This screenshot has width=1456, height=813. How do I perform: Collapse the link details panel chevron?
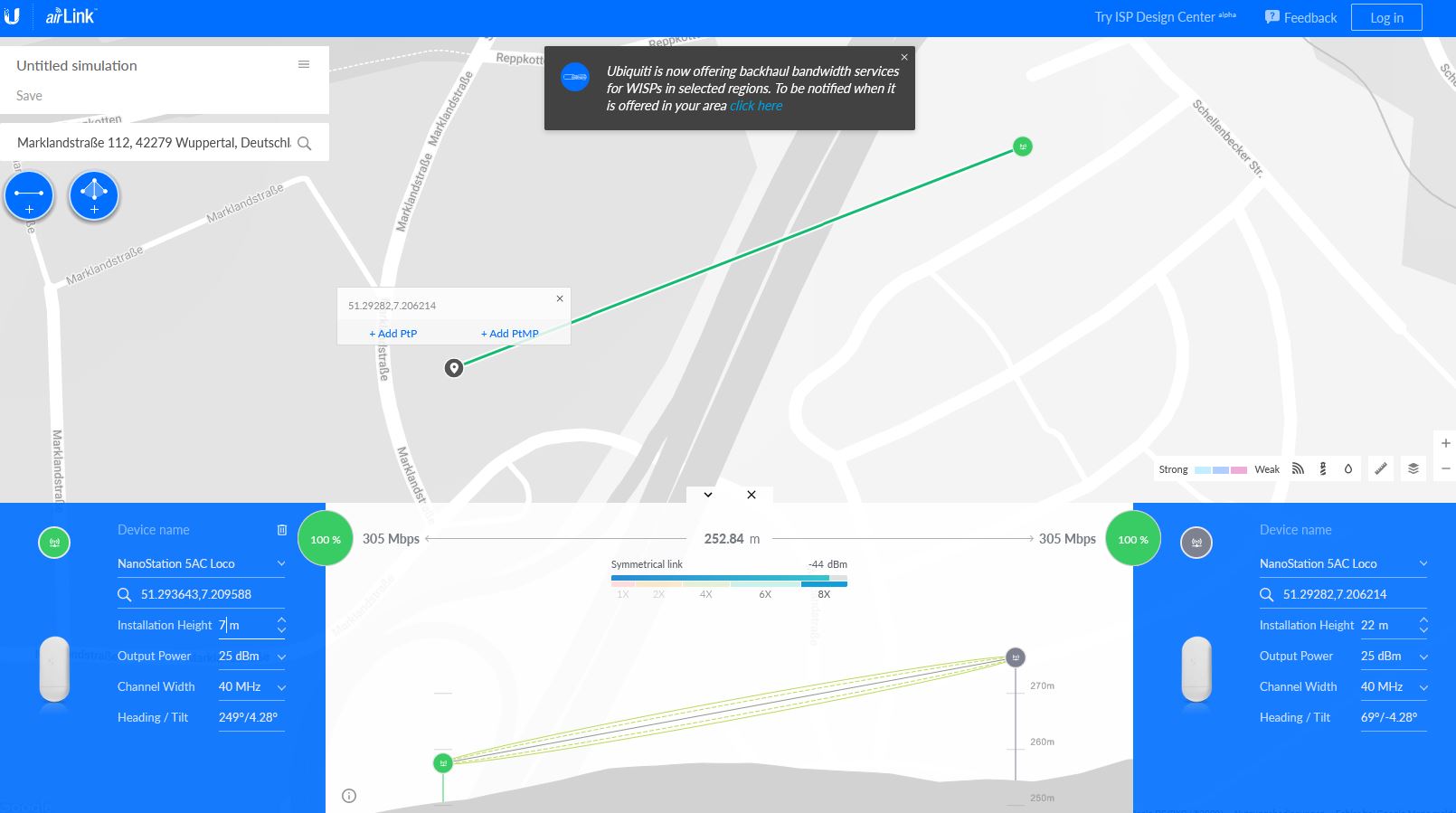(708, 495)
